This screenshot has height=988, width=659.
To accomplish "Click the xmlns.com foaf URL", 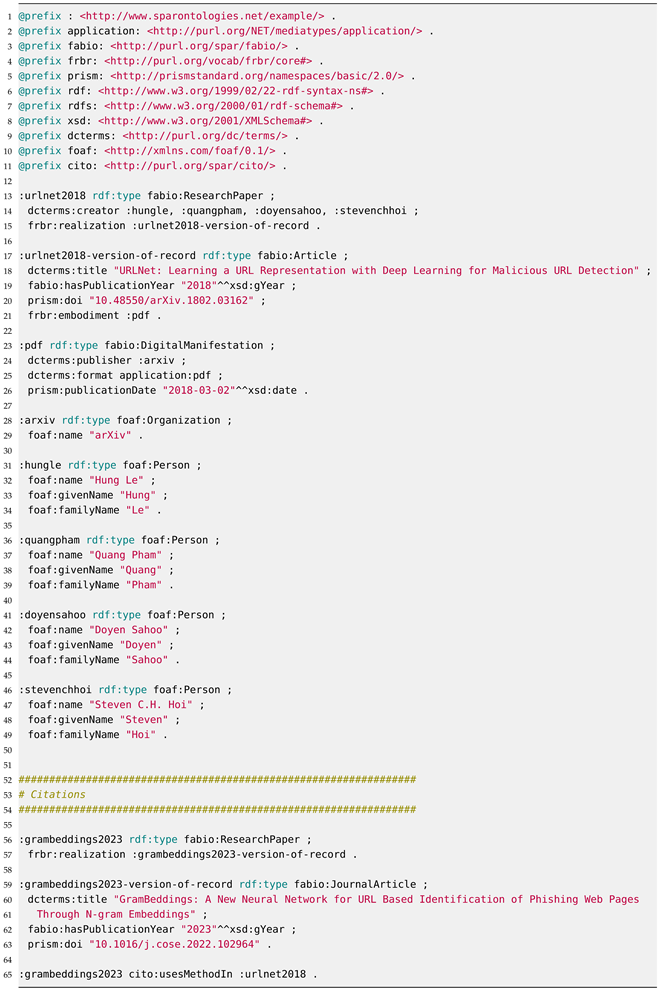I will coord(188,150).
